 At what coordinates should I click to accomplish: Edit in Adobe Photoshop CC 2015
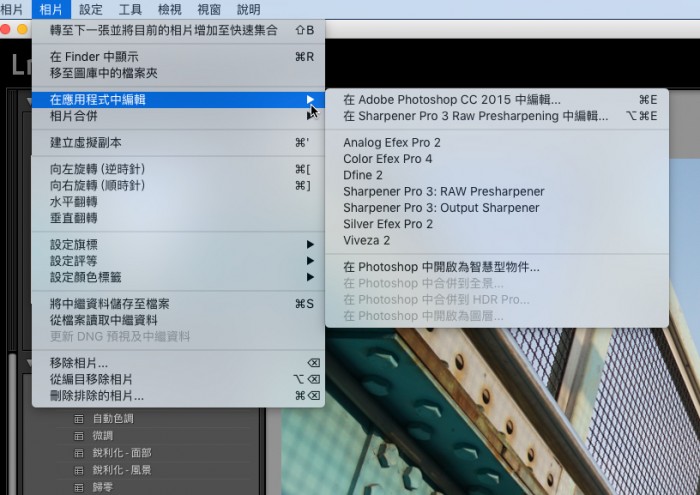497,100
